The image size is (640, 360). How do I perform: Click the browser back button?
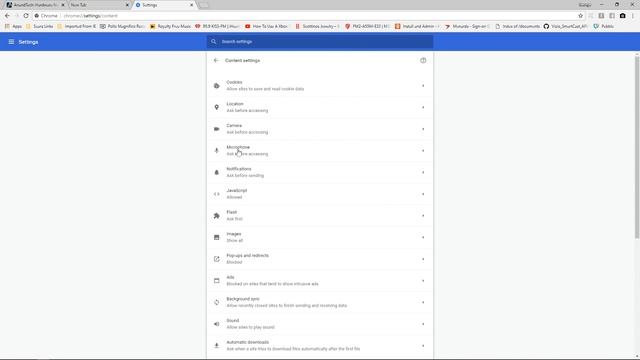7,16
